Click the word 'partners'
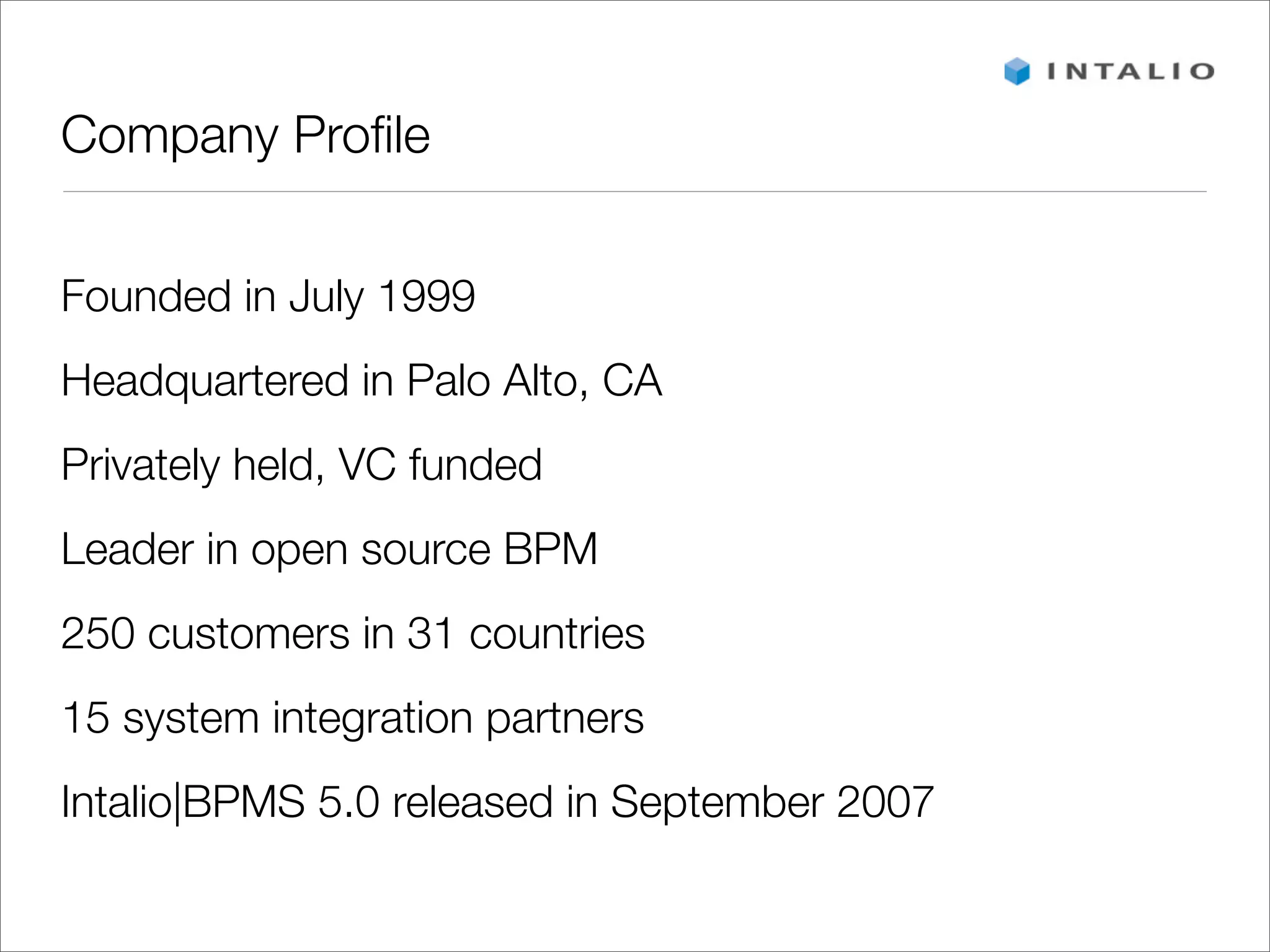 (x=564, y=718)
